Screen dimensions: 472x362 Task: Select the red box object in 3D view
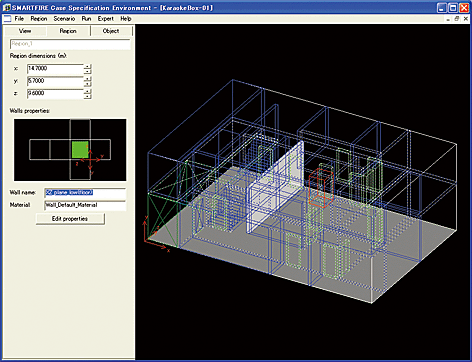point(321,187)
